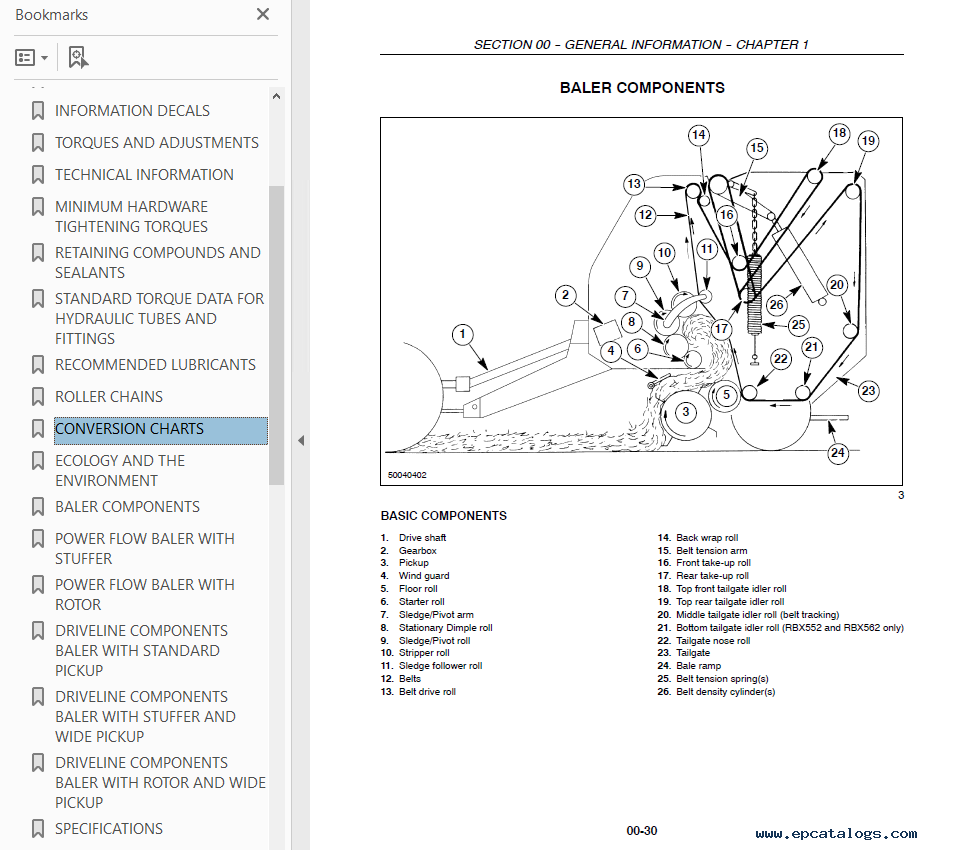Click '14. Back wrap roll' list entry
The image size is (968, 850).
pos(698,538)
